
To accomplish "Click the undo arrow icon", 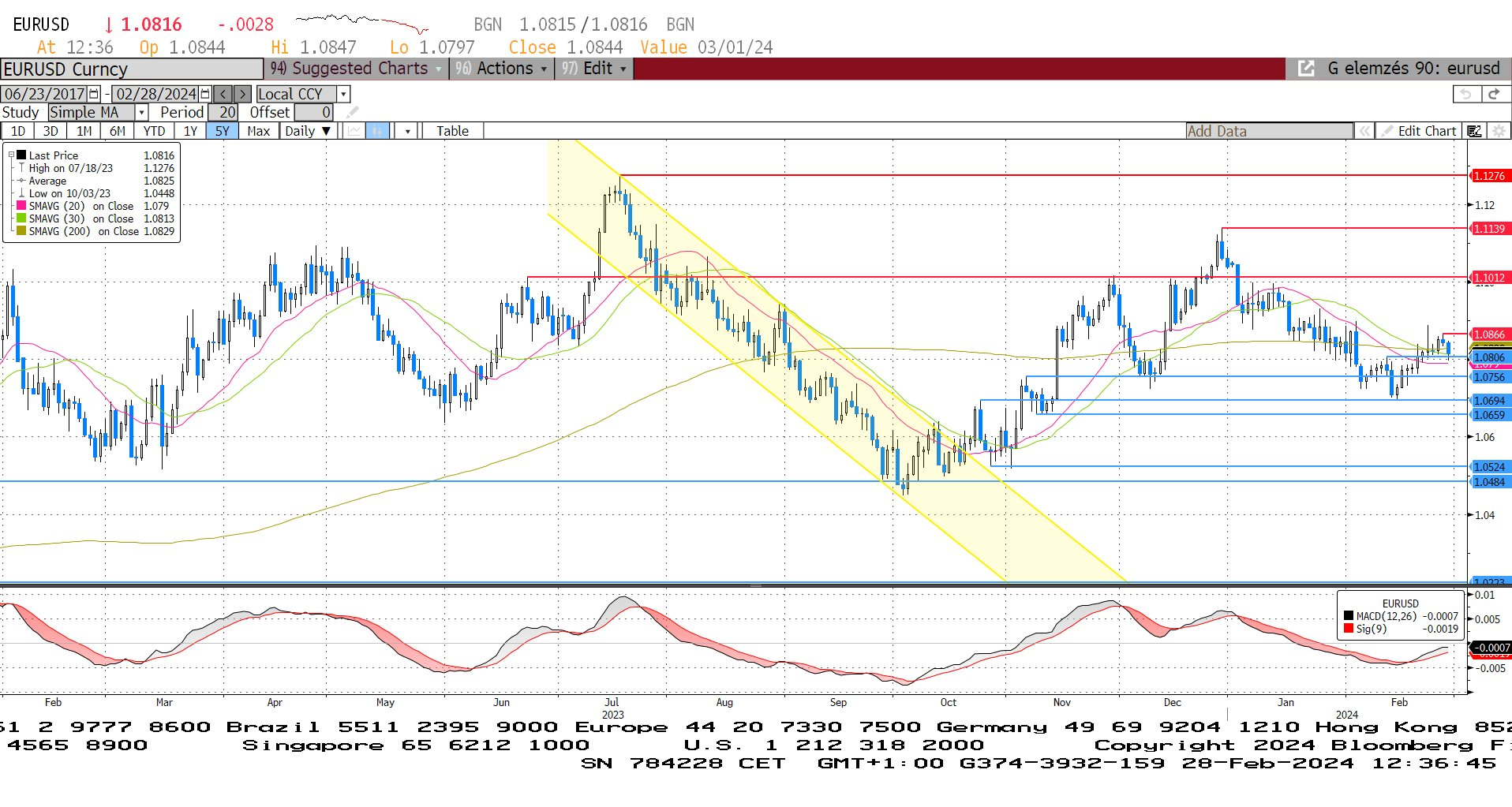I will (x=1466, y=94).
